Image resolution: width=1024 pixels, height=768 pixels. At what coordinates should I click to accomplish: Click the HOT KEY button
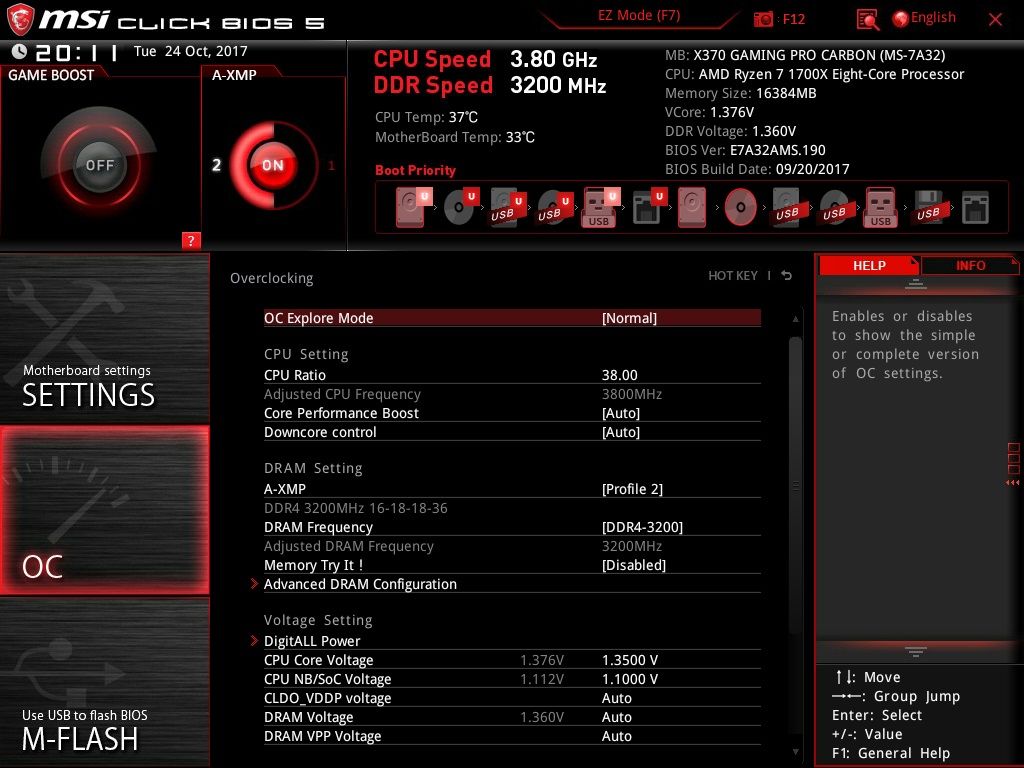[733, 276]
